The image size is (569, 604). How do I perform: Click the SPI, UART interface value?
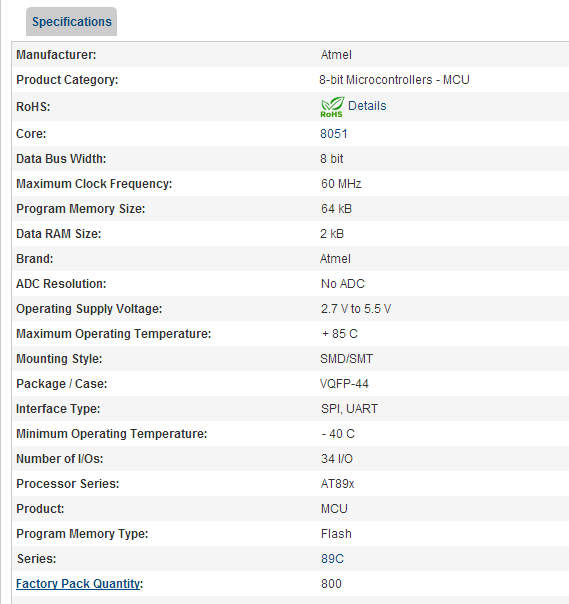349,409
